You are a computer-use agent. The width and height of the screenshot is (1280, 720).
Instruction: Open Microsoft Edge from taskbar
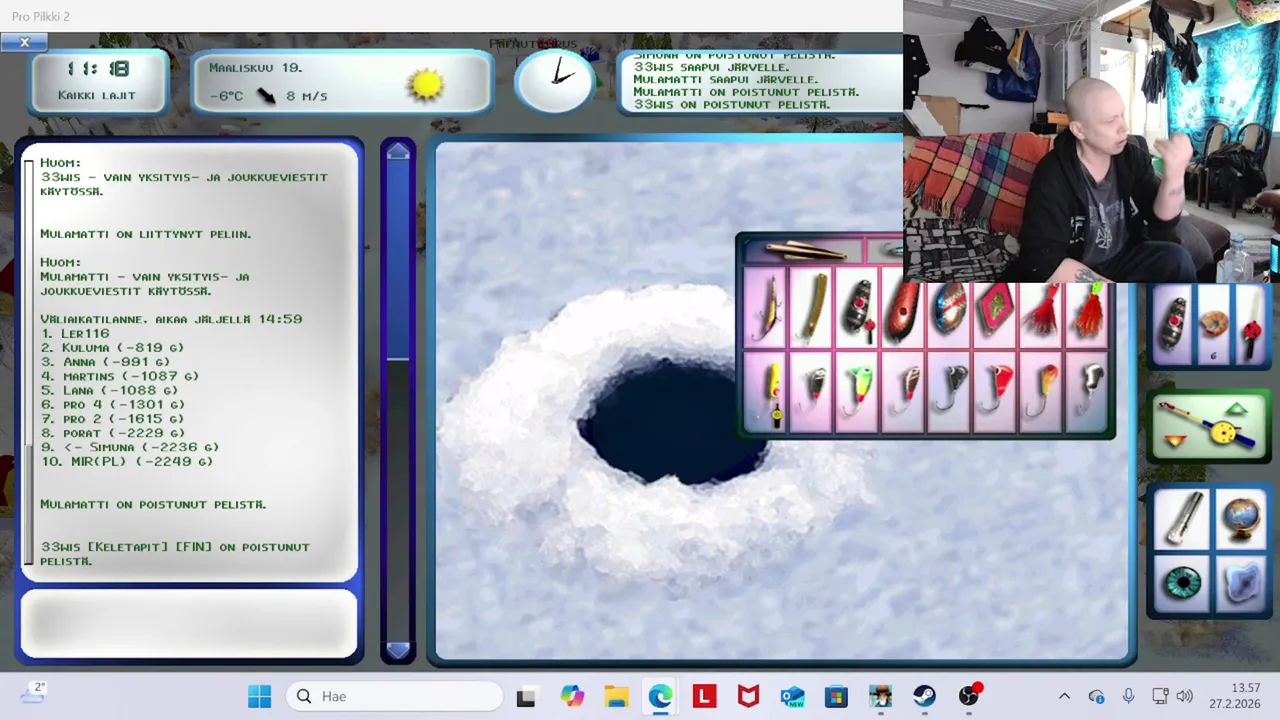coord(660,696)
